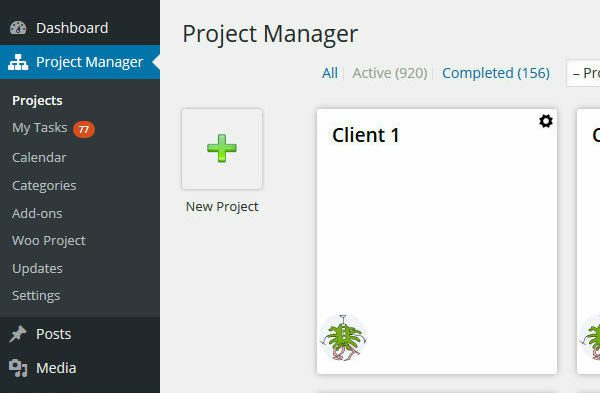Click the plant avatar on Client 1 card
Screen dimensions: 600x393
pyautogui.click(x=344, y=338)
